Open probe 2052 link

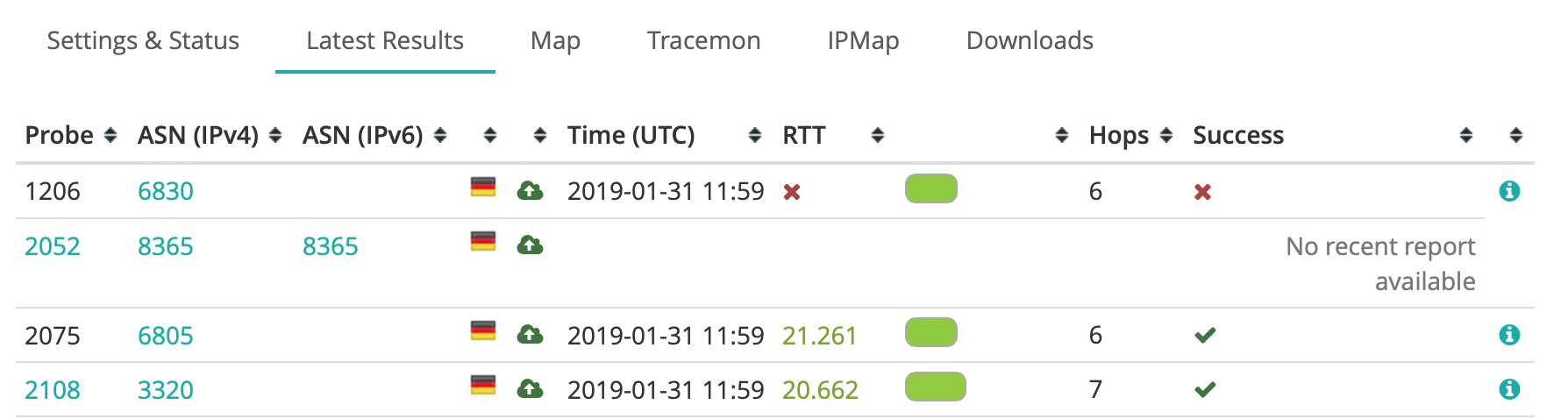click(53, 246)
